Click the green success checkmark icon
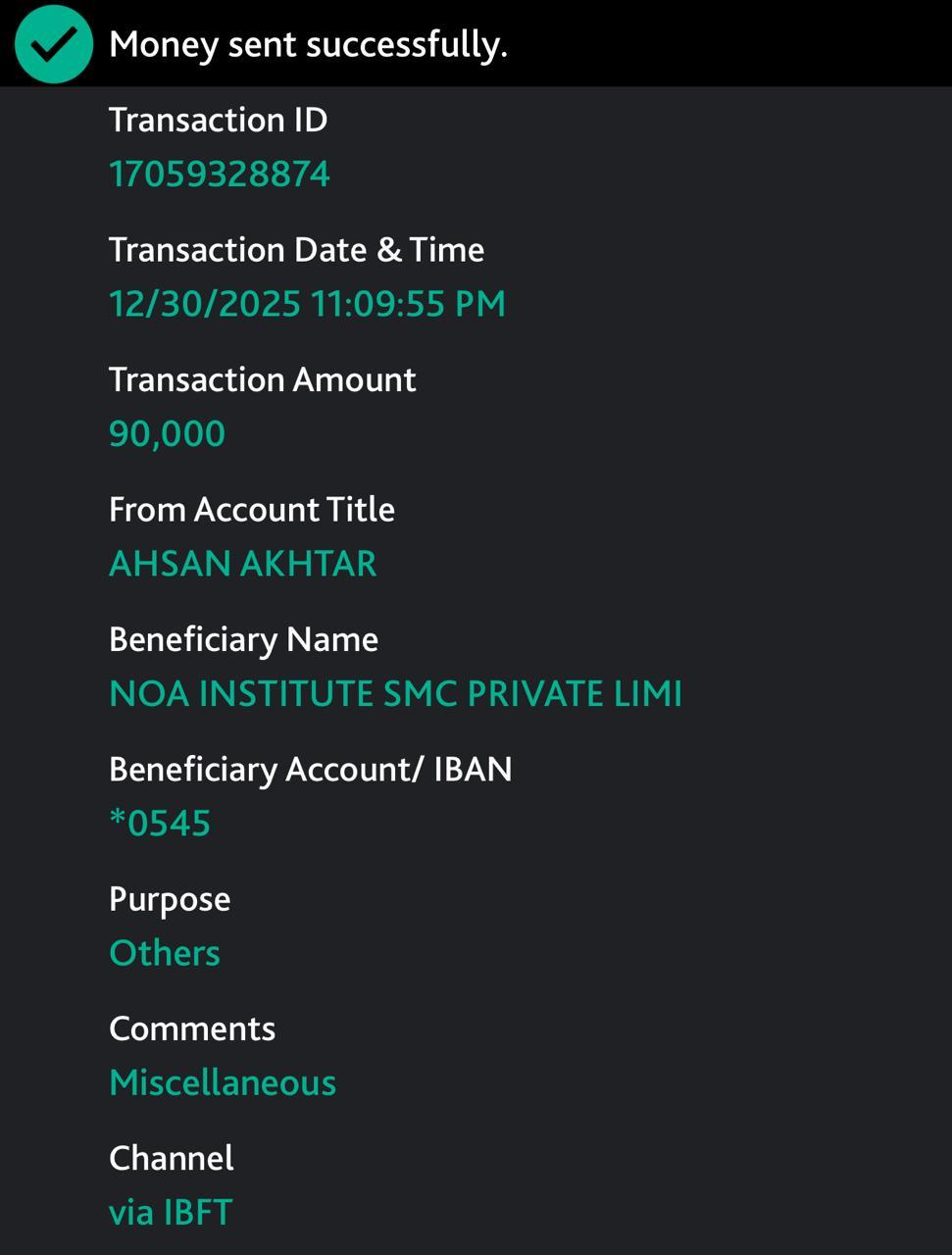 (x=54, y=44)
